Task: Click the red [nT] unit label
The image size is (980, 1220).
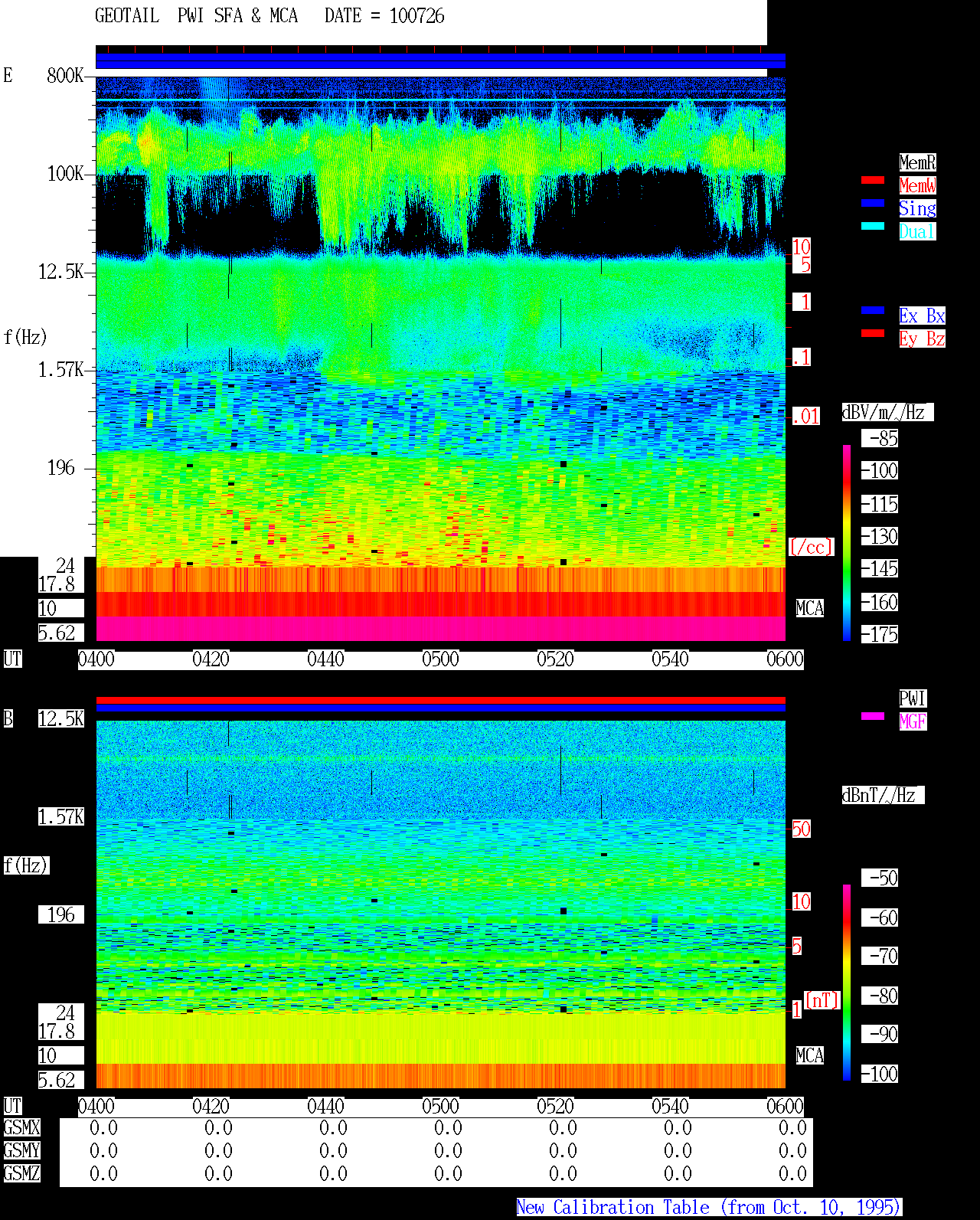Action: (822, 1000)
